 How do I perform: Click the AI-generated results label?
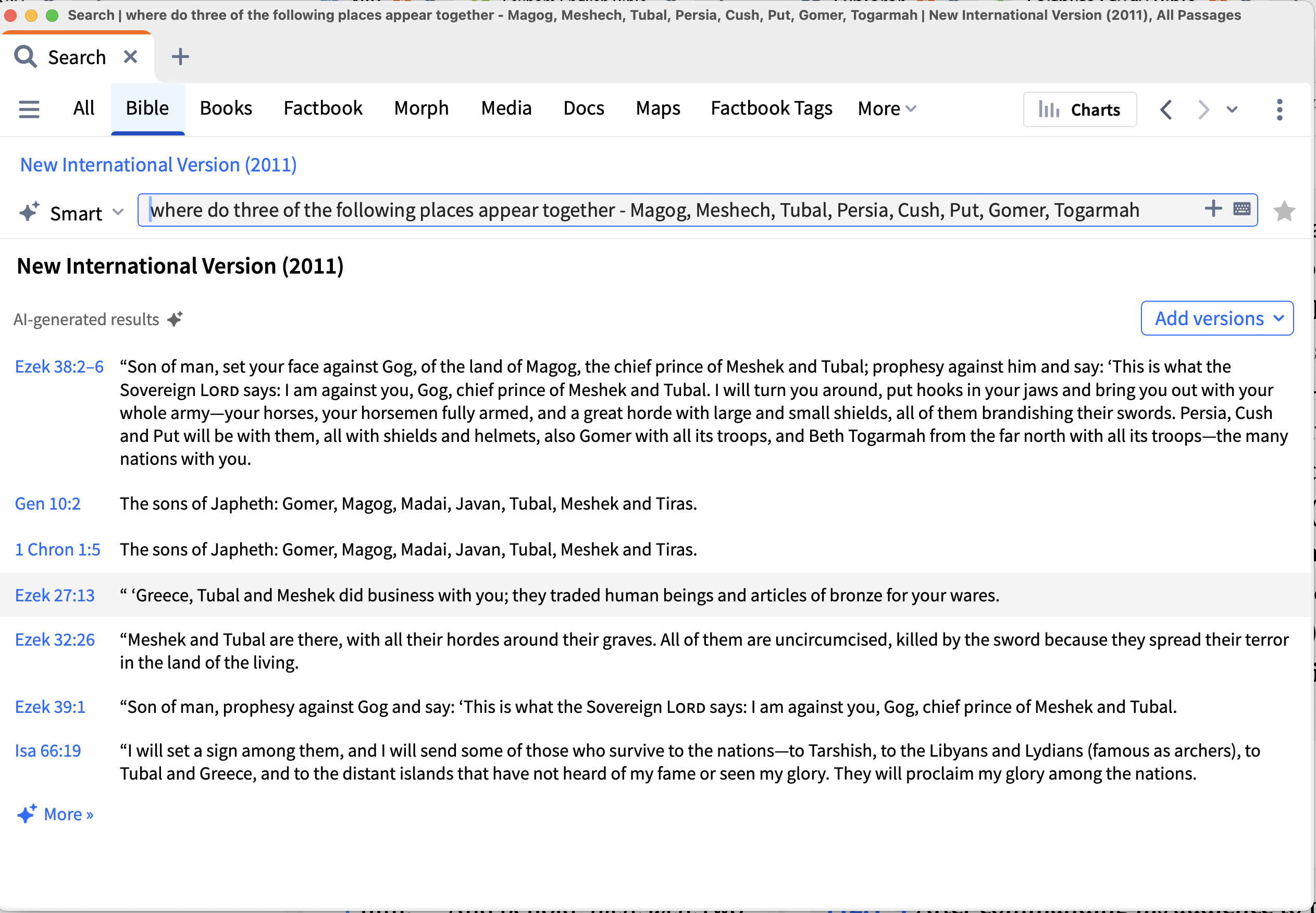pyautogui.click(x=86, y=319)
